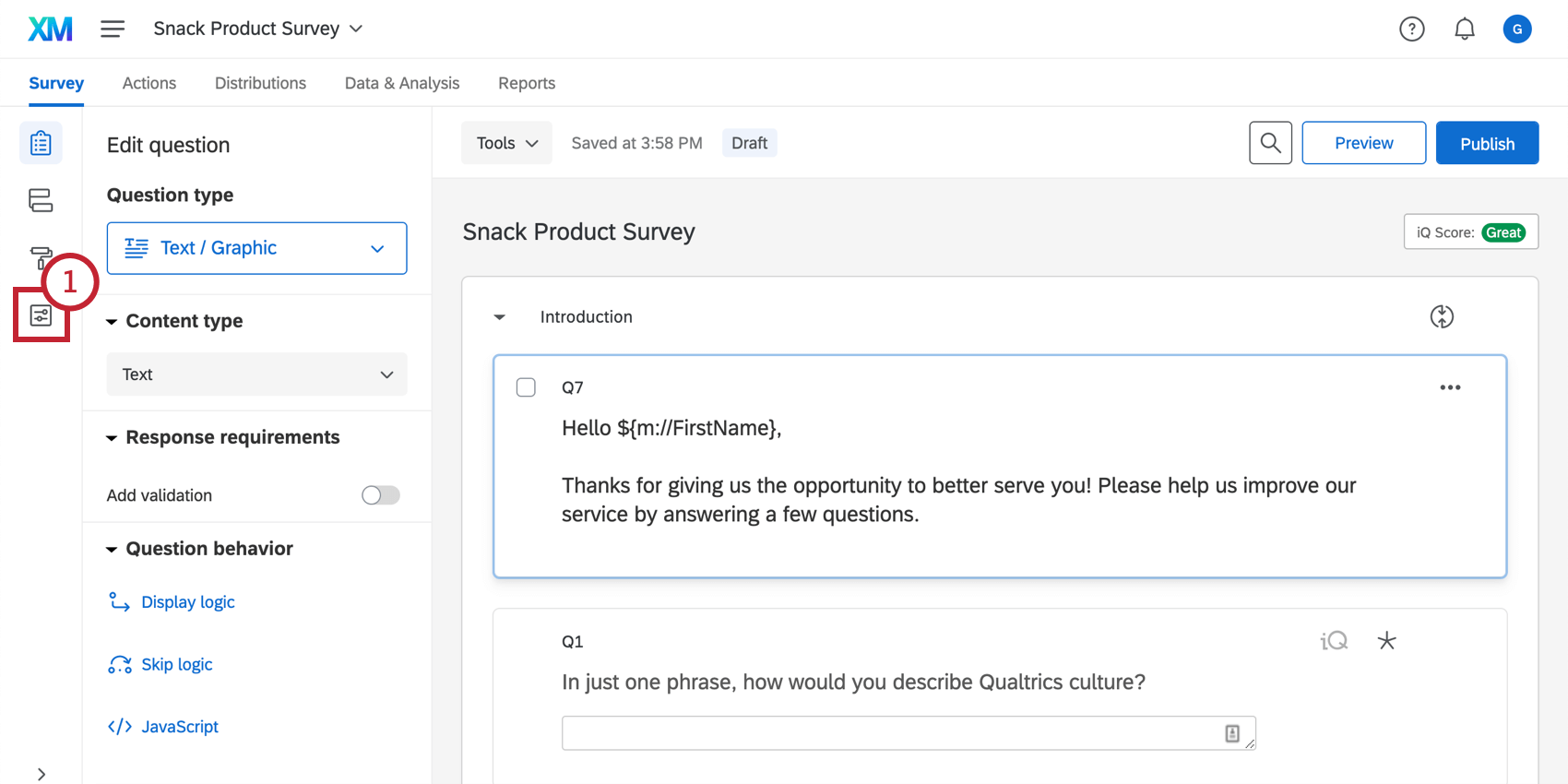Open the Survey flow icon in sidebar

[x=41, y=200]
